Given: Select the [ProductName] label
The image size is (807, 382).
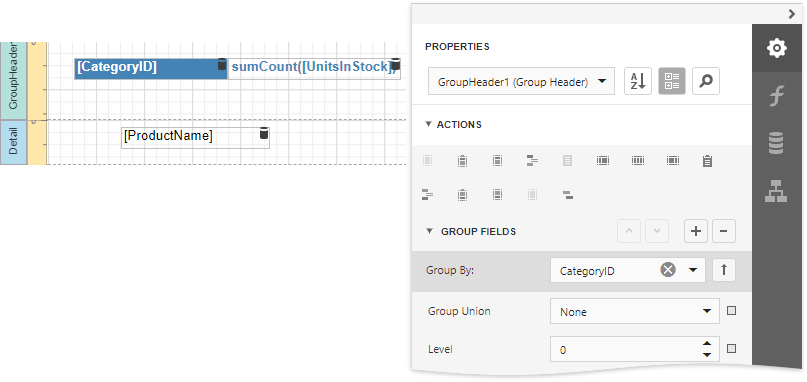Looking at the screenshot, I should [x=195, y=137].
